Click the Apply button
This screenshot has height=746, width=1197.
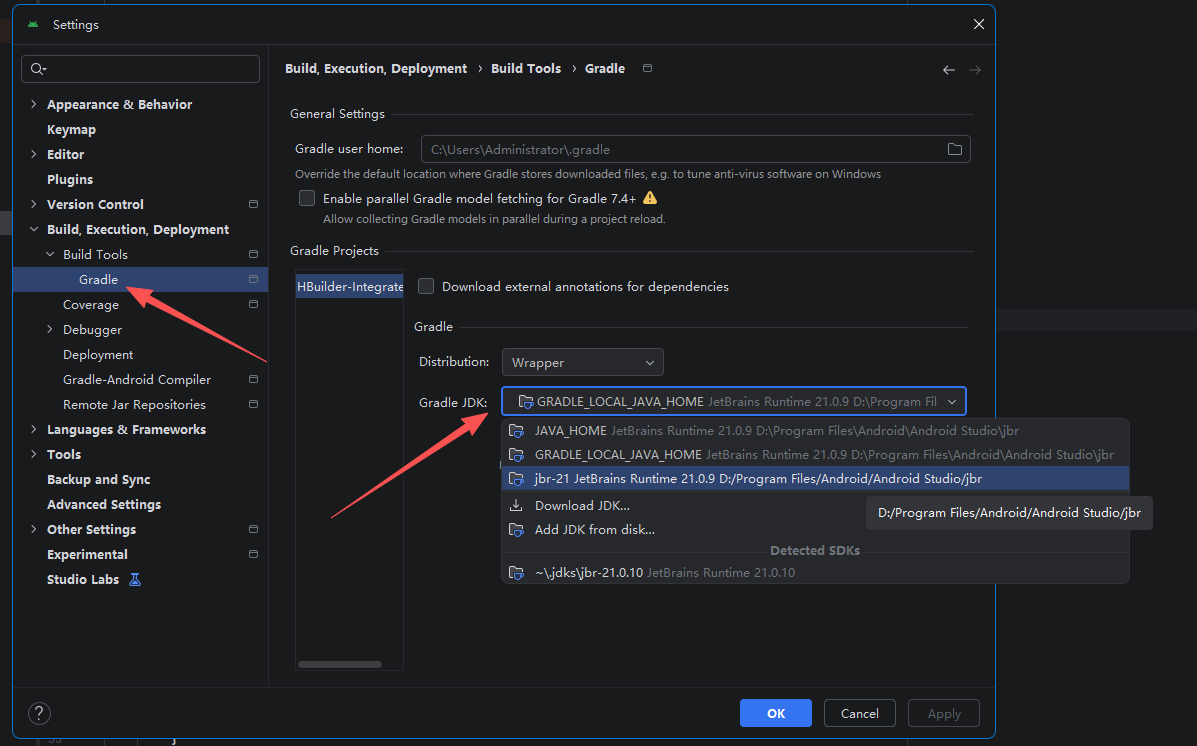coord(944,713)
